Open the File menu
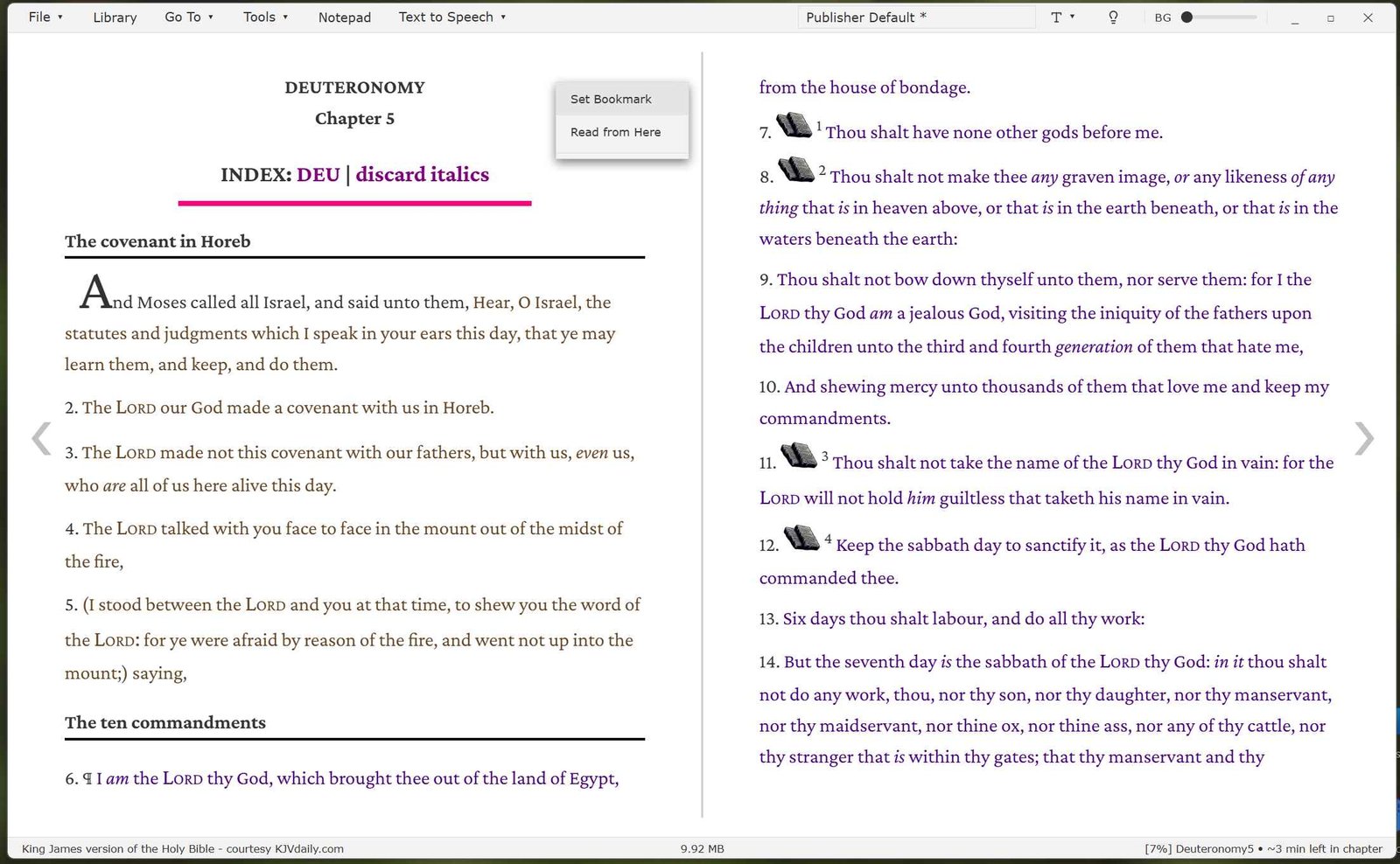This screenshot has width=1400, height=864. point(45,17)
